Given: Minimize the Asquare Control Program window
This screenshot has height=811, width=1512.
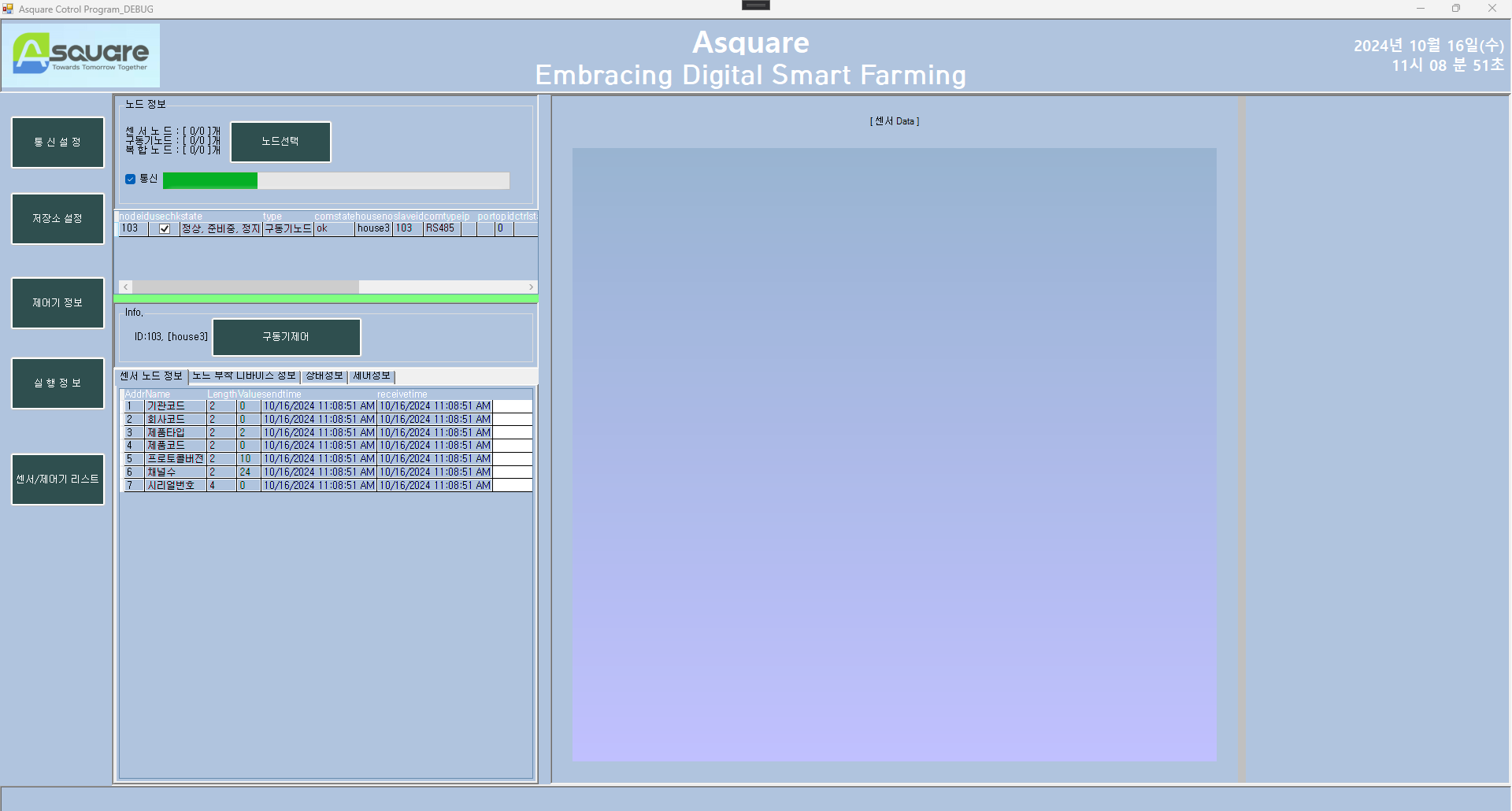Looking at the screenshot, I should coord(1421,9).
